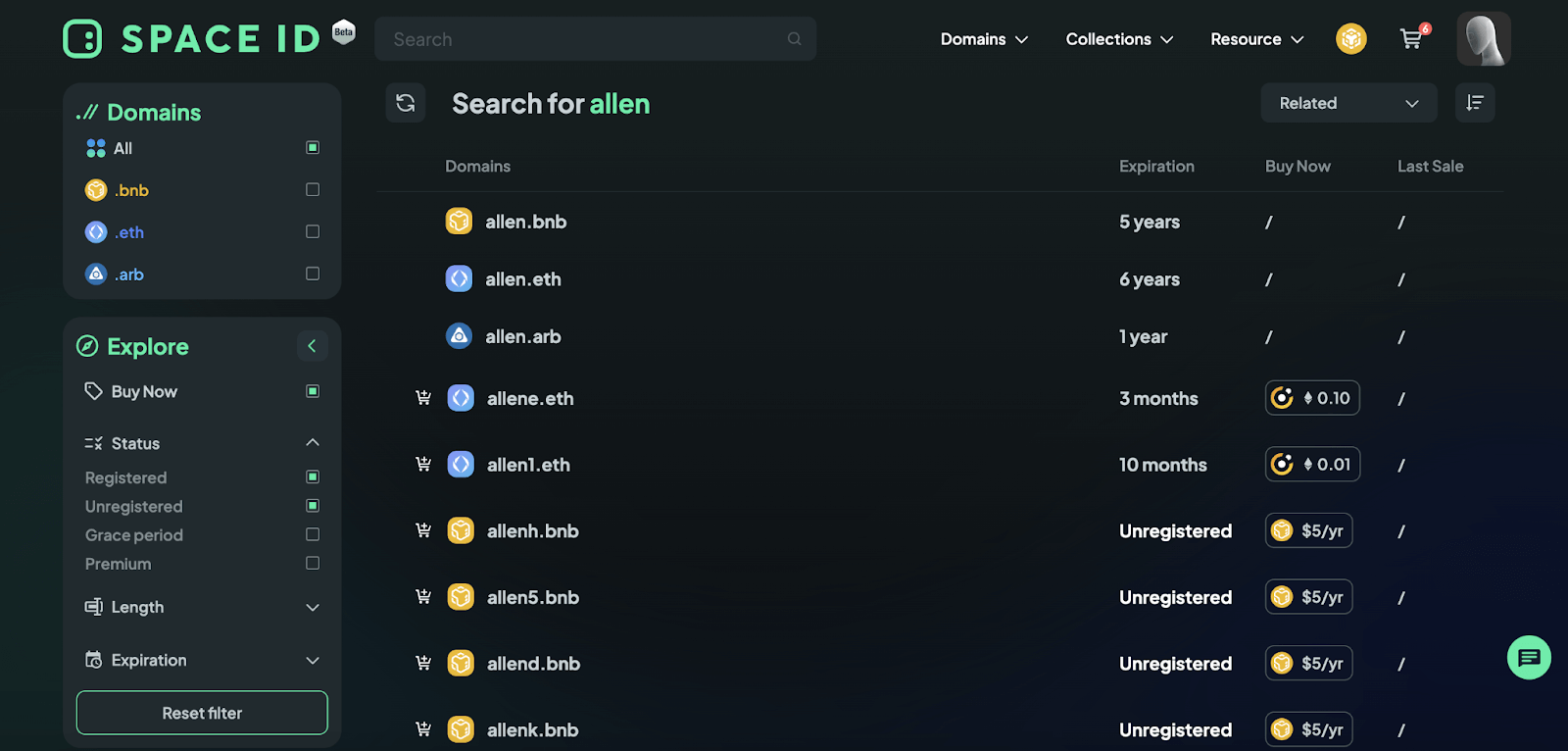Toggle the All domains checkbox
The width and height of the screenshot is (1568, 751).
[x=313, y=148]
